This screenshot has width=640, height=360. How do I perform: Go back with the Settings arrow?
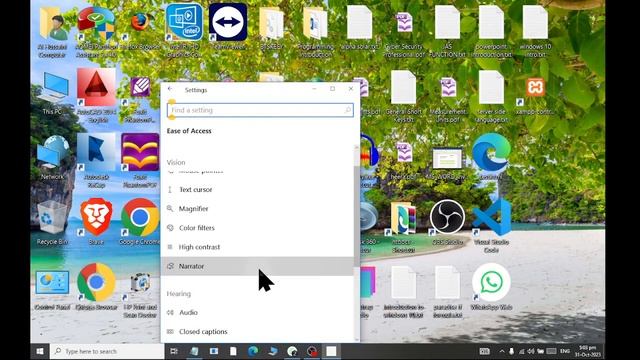point(170,89)
